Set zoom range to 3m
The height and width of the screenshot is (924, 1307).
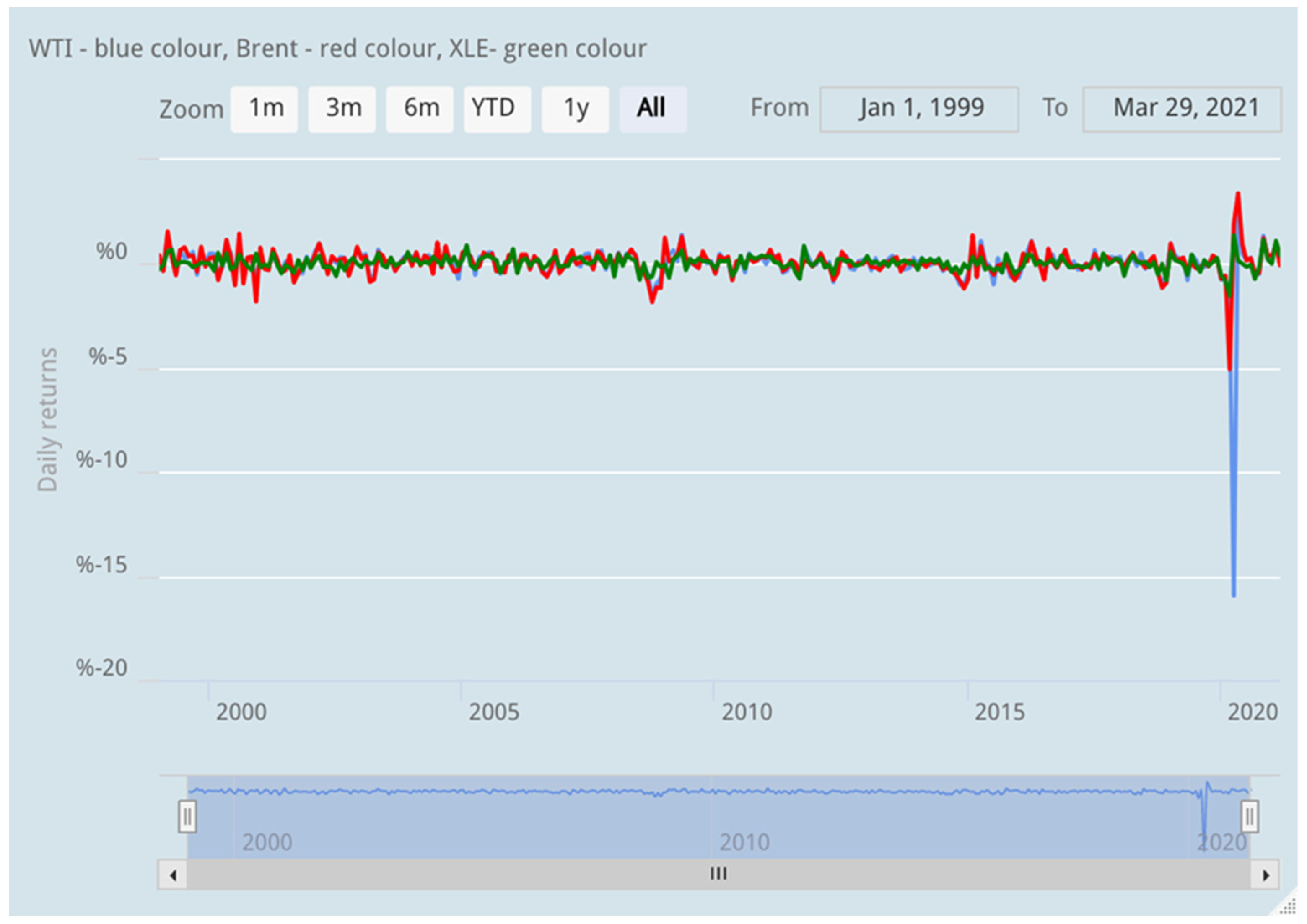coord(342,109)
